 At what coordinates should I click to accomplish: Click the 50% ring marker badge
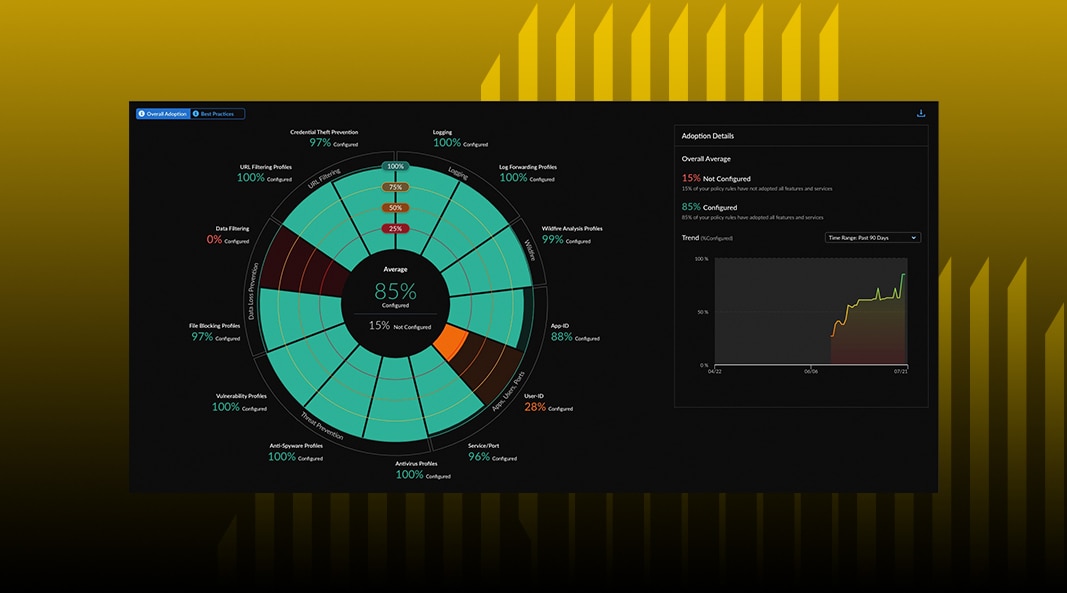396,208
